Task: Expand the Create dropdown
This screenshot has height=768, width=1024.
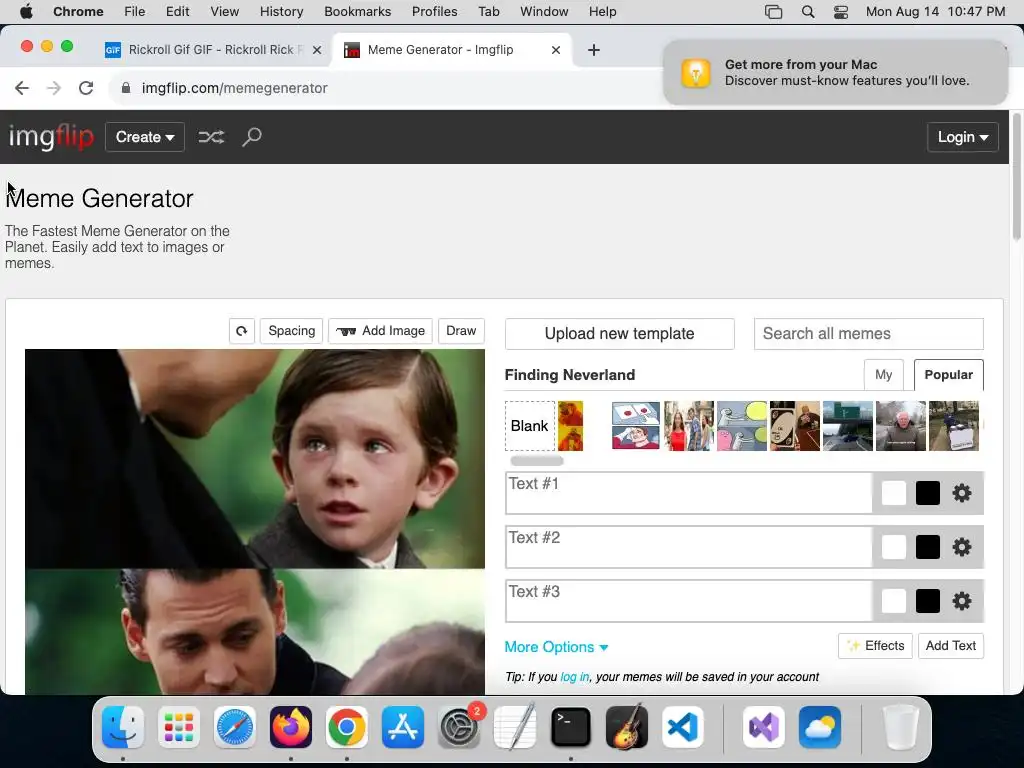Action: tap(145, 137)
